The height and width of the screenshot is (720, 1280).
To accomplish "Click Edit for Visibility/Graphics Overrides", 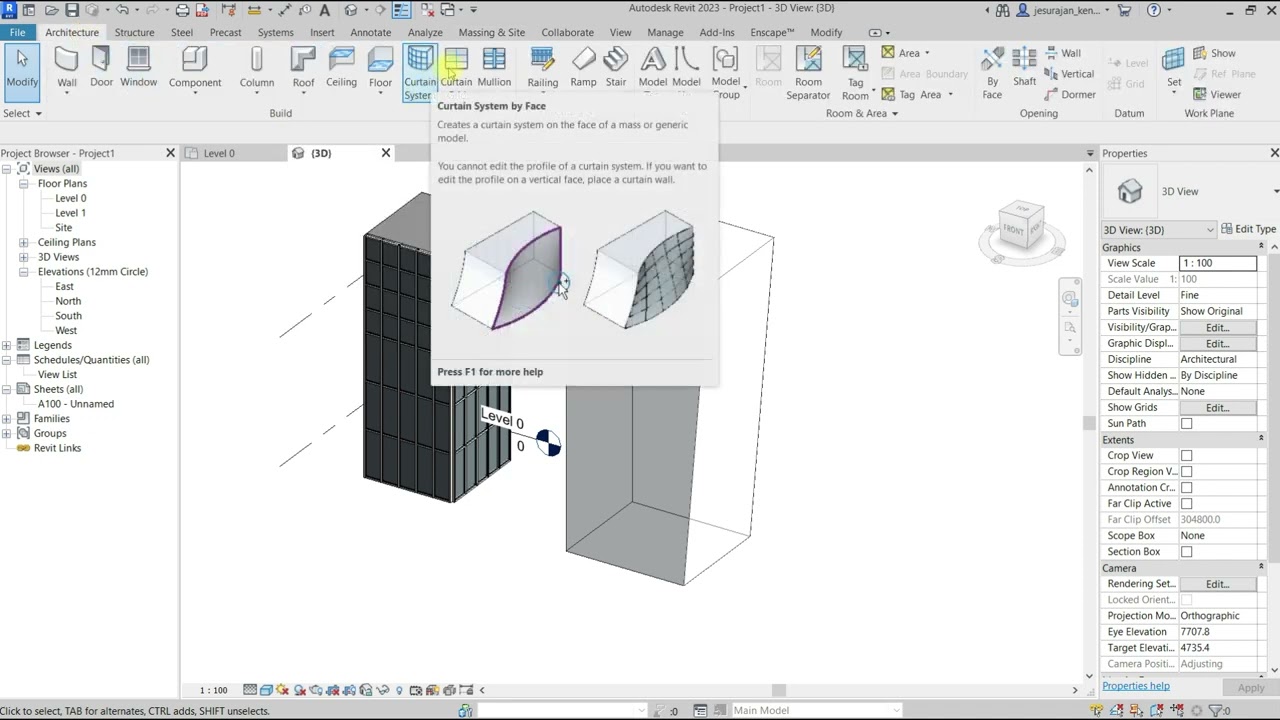I will tap(1216, 328).
